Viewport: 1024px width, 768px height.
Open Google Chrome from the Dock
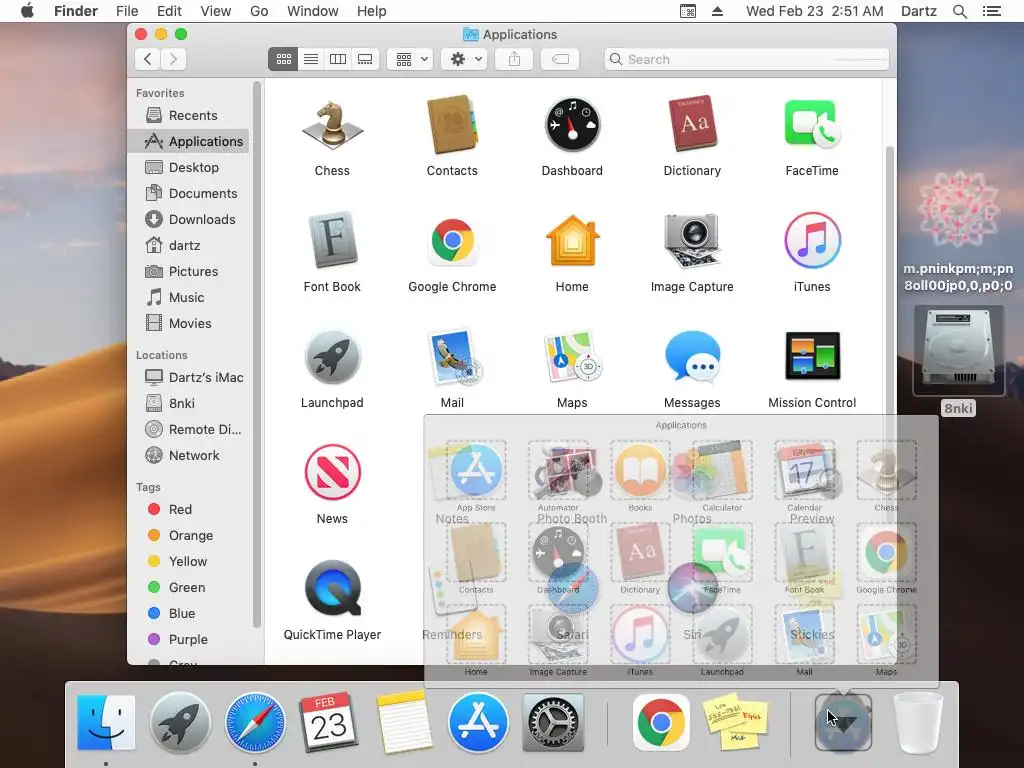point(661,723)
